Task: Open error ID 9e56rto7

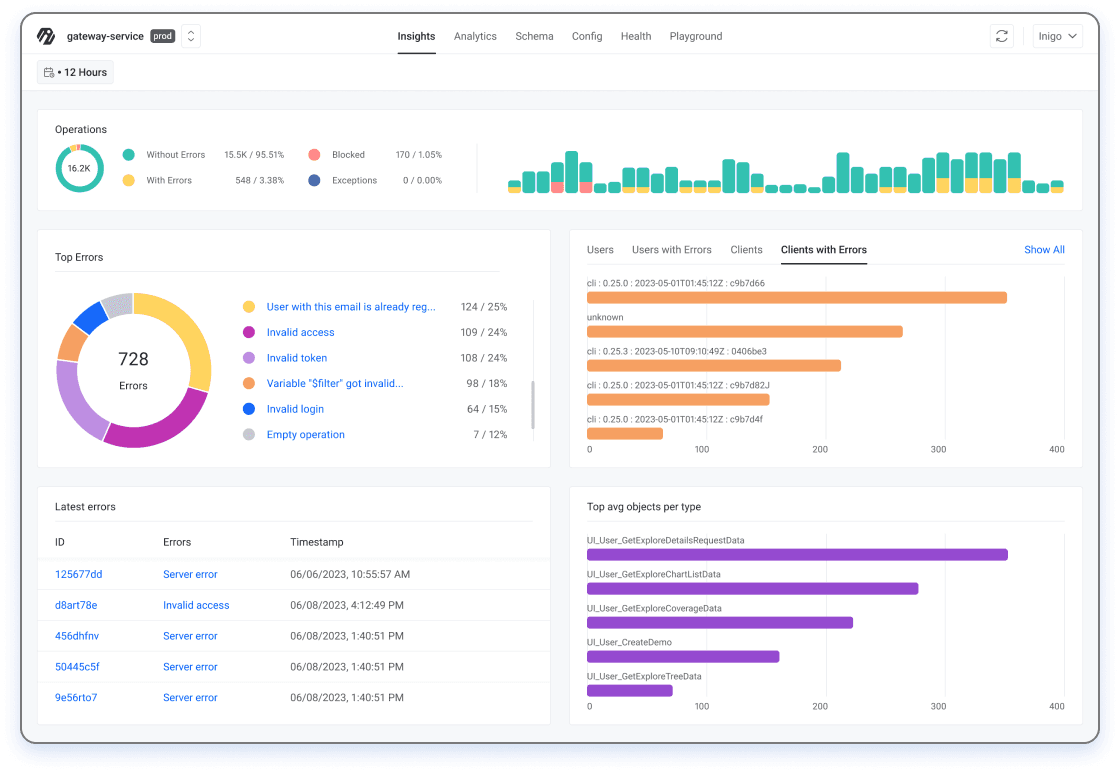Action: point(76,698)
